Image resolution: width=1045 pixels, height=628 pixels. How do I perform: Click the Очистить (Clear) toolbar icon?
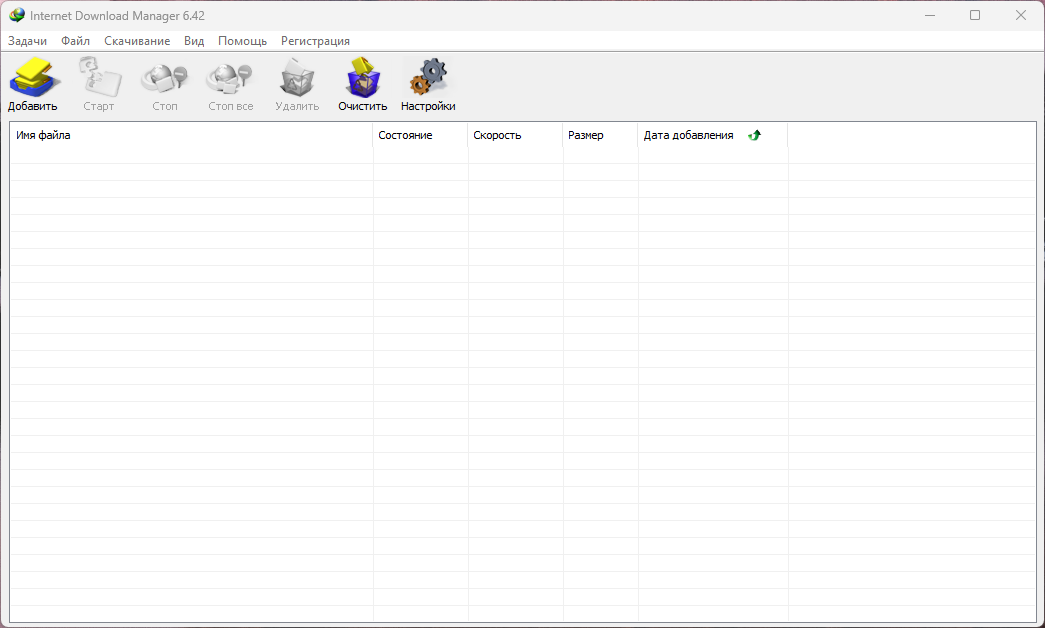362,78
